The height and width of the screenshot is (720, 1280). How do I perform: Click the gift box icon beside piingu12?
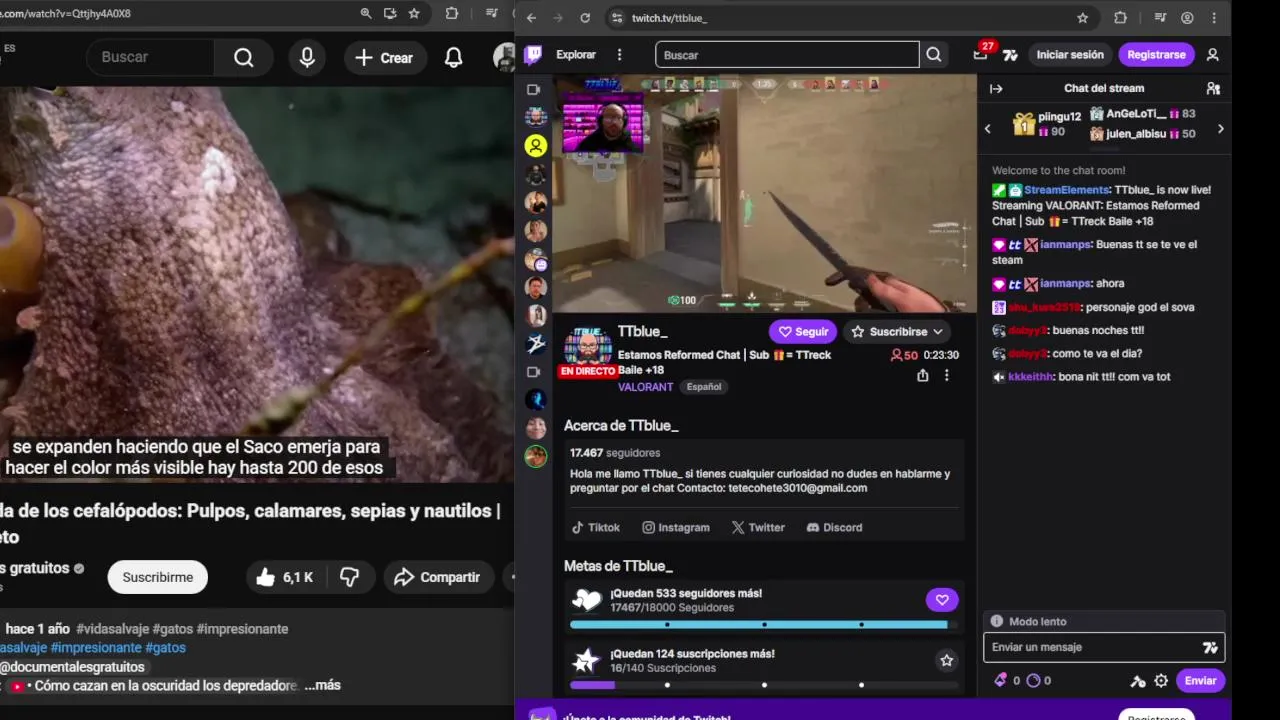[x=1024, y=124]
